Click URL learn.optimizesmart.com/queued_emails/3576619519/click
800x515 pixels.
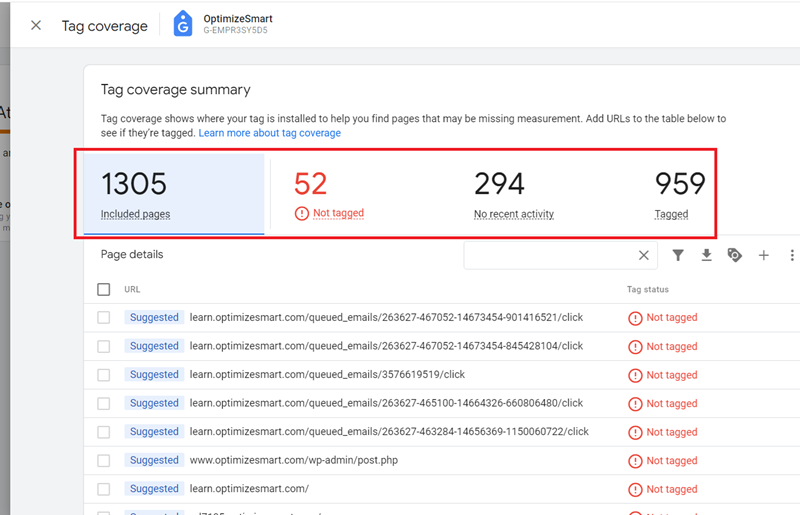click(327, 375)
